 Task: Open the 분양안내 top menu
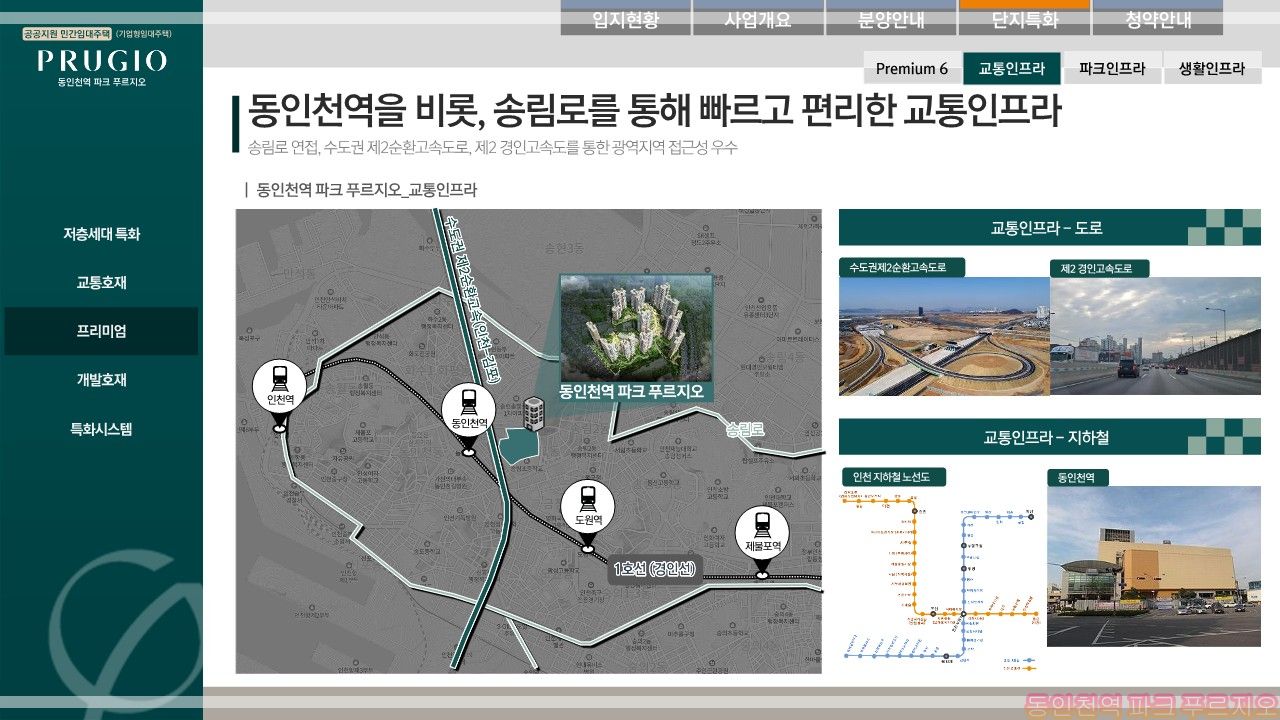coord(891,18)
